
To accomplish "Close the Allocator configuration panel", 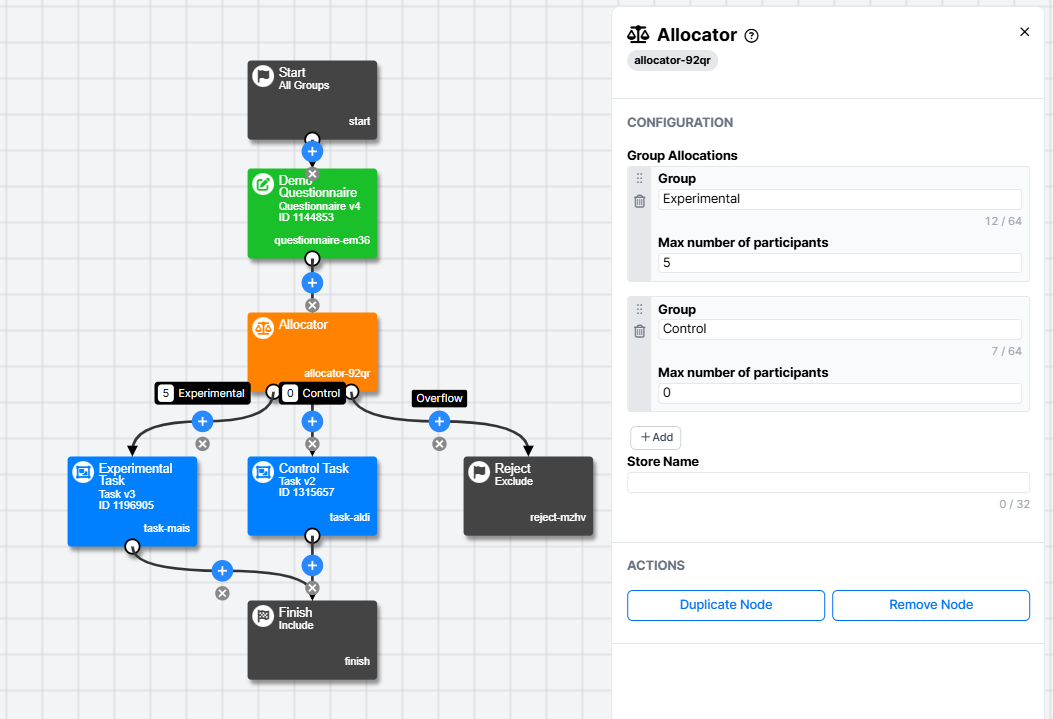I will (x=1024, y=32).
